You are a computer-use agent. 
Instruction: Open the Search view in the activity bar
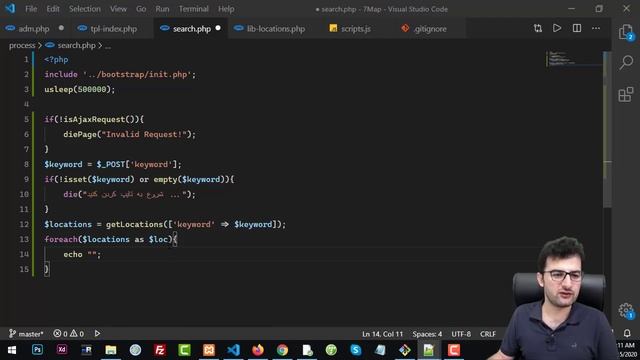click(626, 63)
